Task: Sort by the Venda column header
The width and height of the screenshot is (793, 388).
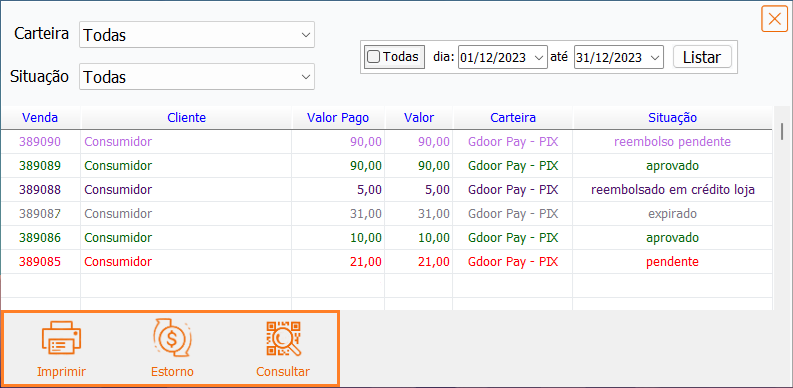Action: 40,118
